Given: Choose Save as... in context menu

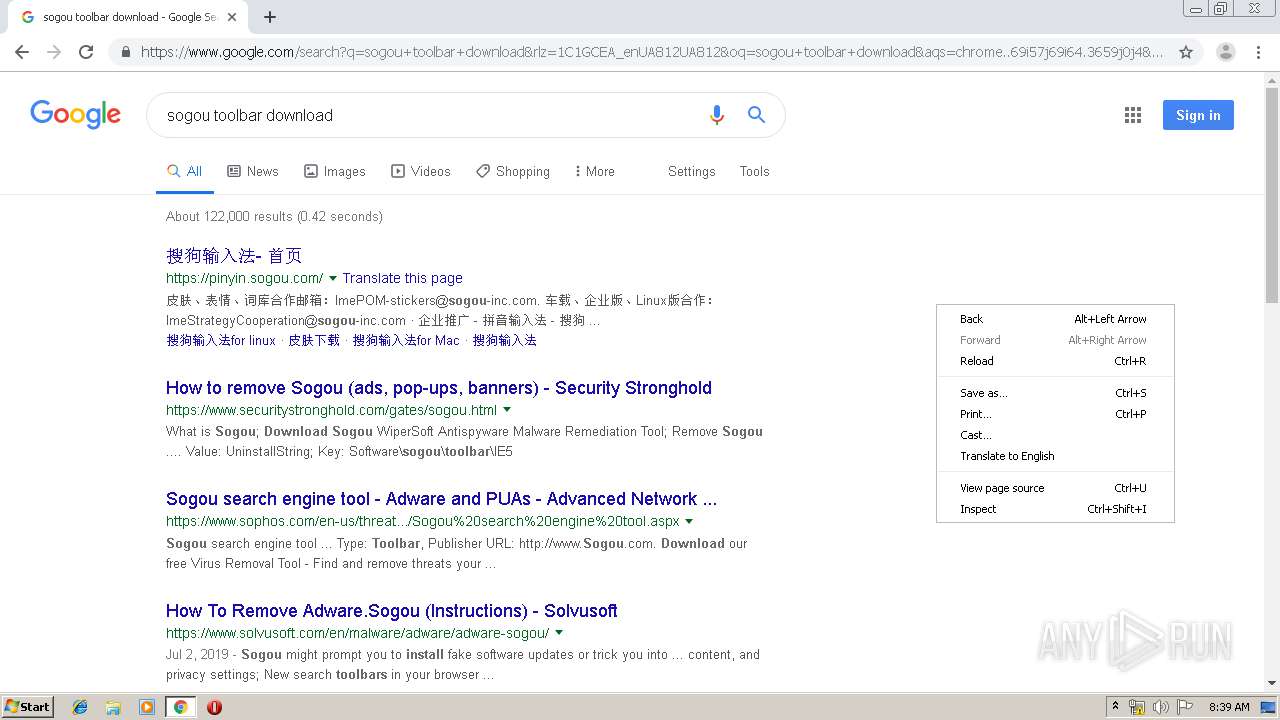Looking at the screenshot, I should (x=1055, y=393).
